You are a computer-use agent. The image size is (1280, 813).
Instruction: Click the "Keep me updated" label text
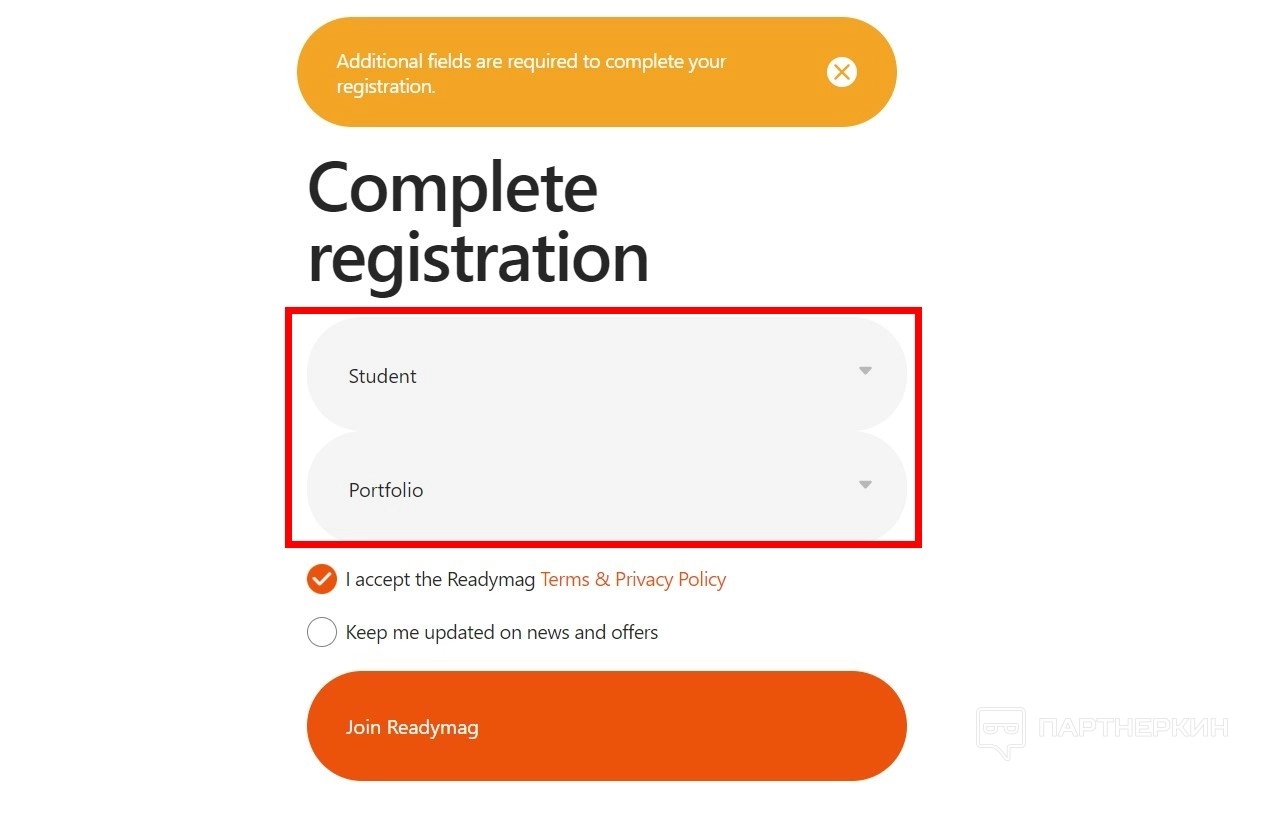pyautogui.click(x=501, y=632)
